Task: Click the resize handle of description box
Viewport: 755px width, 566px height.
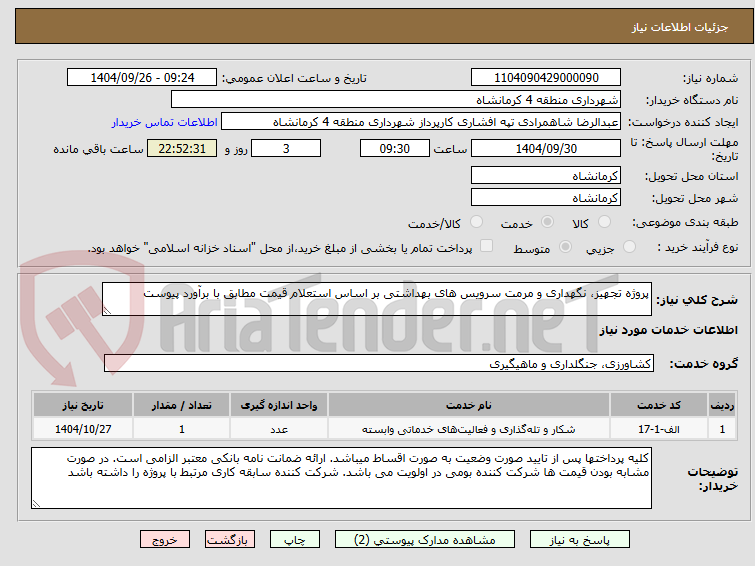Action: click(107, 311)
